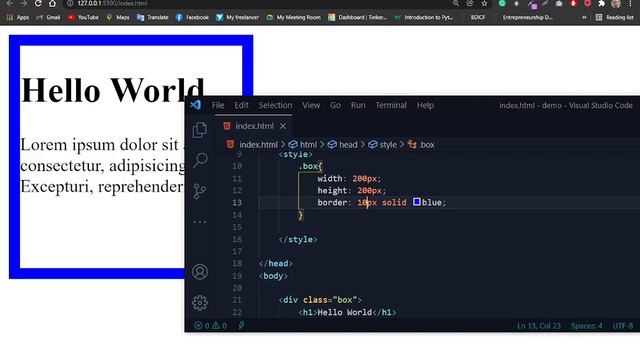Image resolution: width=640 pixels, height=360 pixels.
Task: Open the Selection menu in VS Code
Action: click(275, 105)
